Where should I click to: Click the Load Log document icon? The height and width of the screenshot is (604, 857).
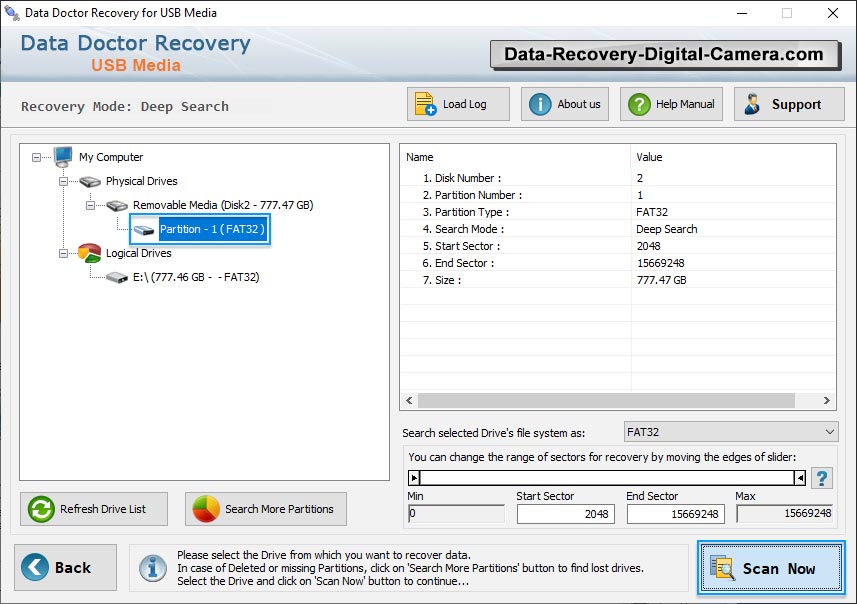tap(425, 104)
